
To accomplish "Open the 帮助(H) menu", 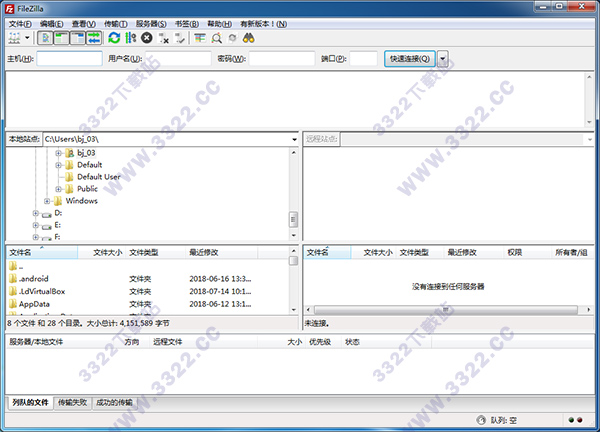I will 219,24.
